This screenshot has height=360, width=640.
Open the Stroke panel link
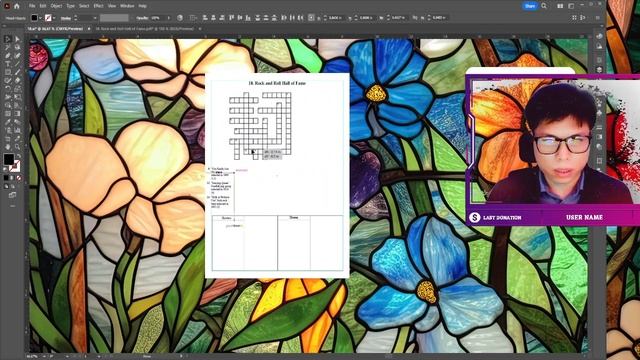tap(66, 18)
